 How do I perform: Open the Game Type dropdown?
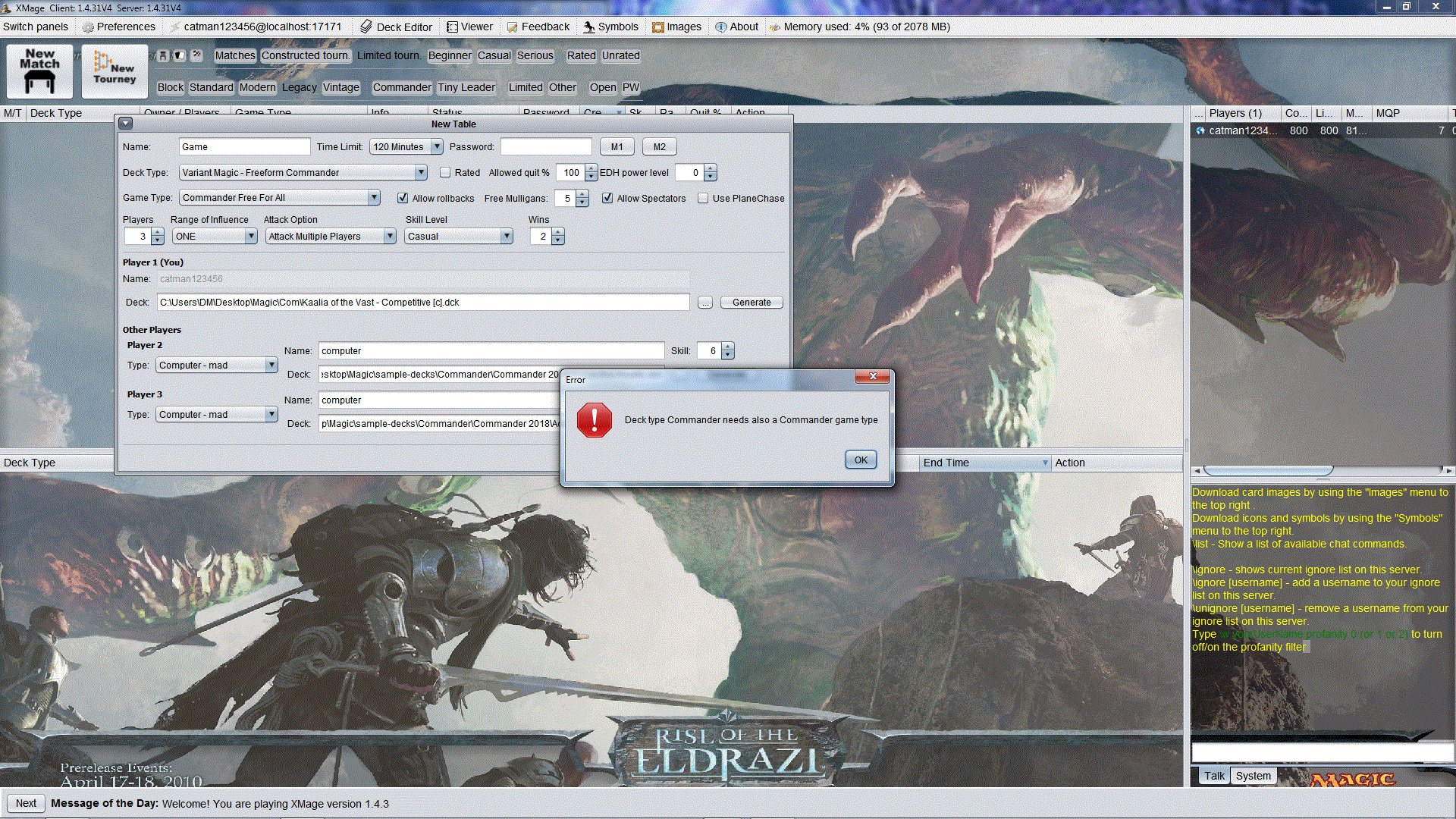click(x=374, y=198)
